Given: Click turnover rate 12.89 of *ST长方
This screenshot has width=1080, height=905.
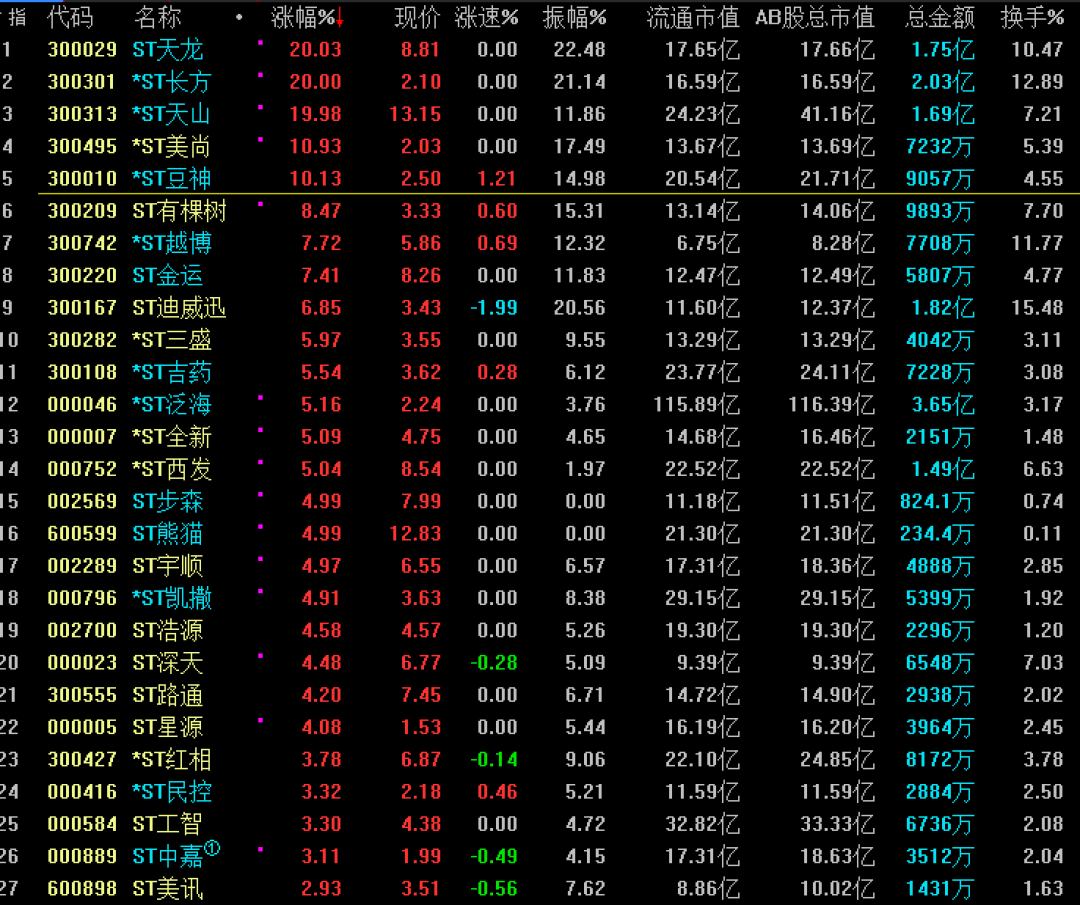Looking at the screenshot, I should pyautogui.click(x=1037, y=82).
